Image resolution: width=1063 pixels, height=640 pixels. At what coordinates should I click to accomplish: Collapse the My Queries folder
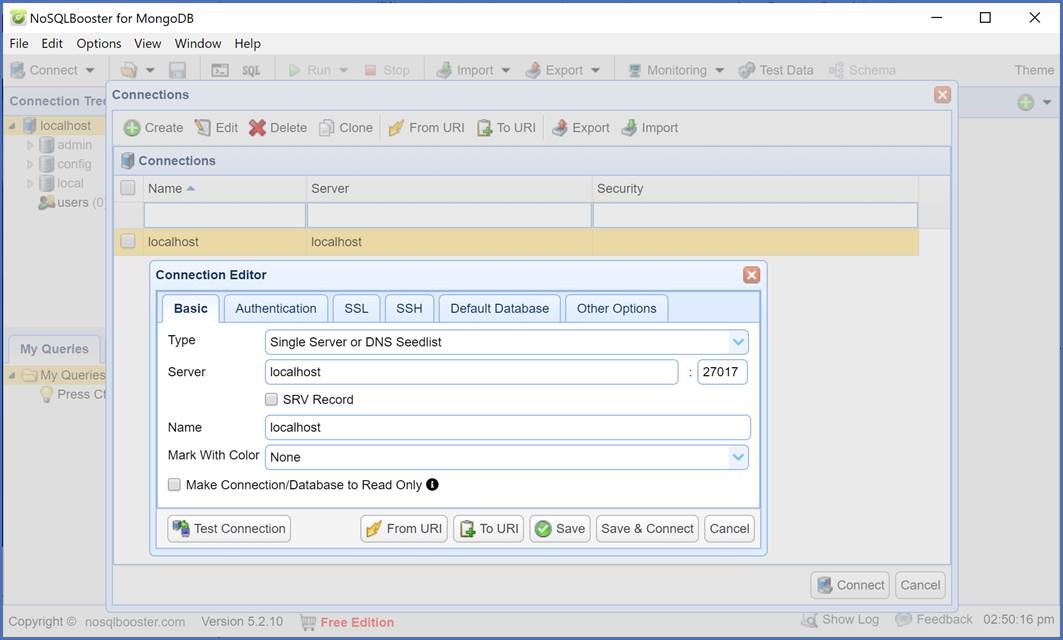tap(12, 375)
